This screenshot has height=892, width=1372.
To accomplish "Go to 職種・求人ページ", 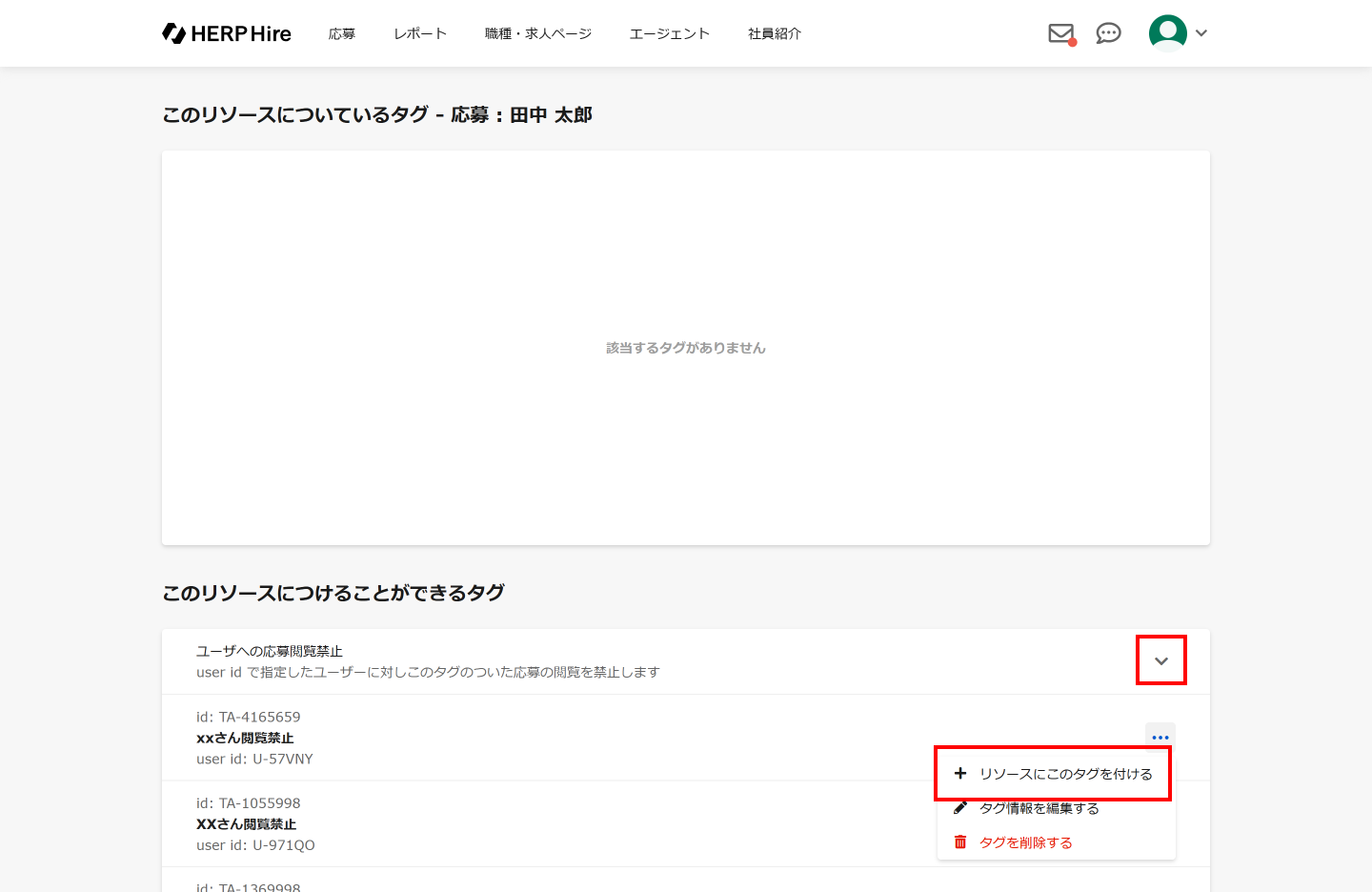I will tap(538, 33).
